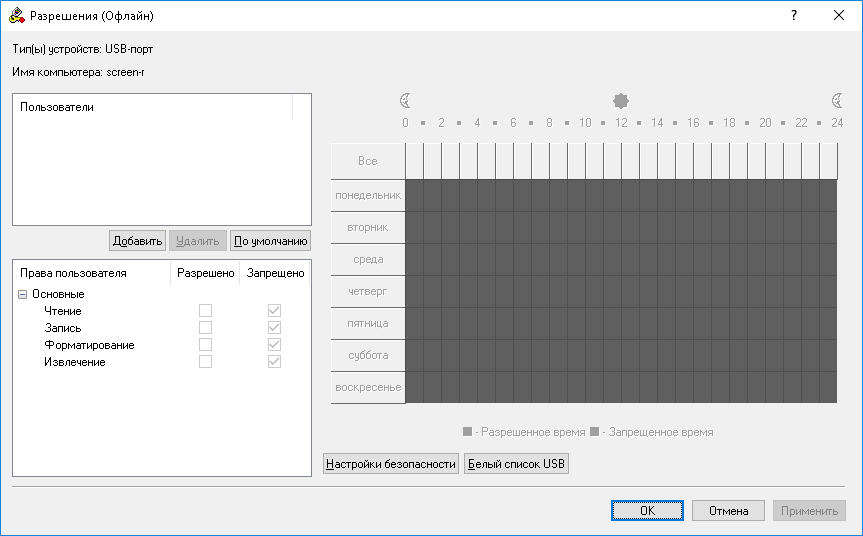The width and height of the screenshot is (863, 536).
Task: Toggle the denied checkbox for Запись
Action: (x=274, y=328)
